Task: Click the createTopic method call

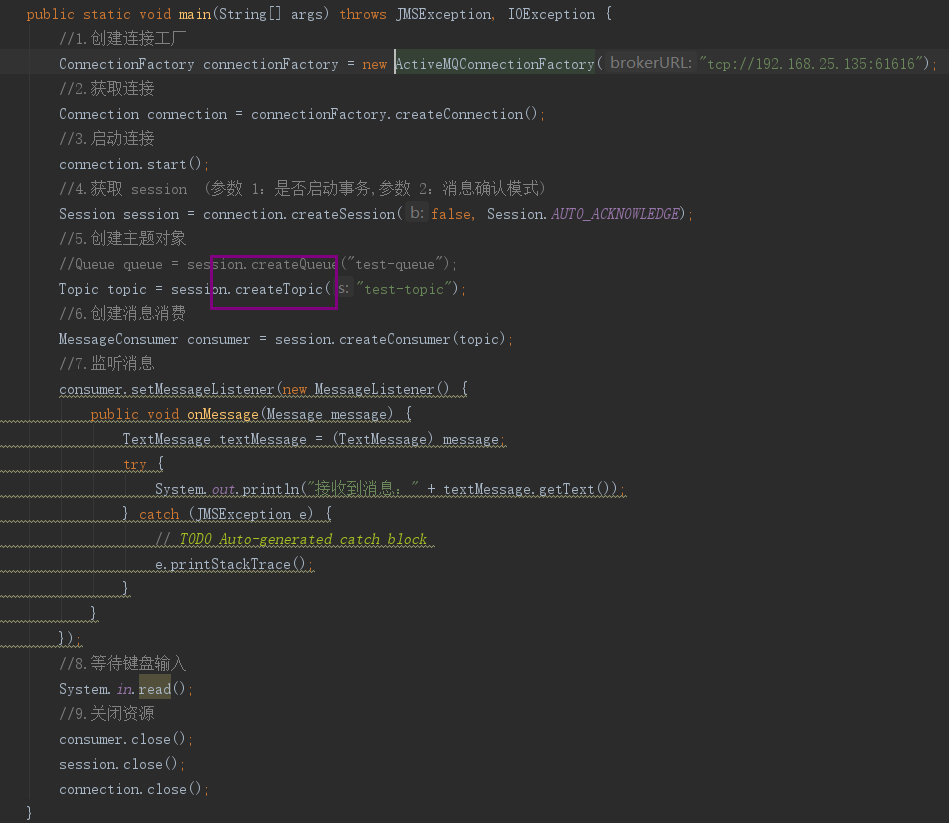Action: (x=279, y=289)
